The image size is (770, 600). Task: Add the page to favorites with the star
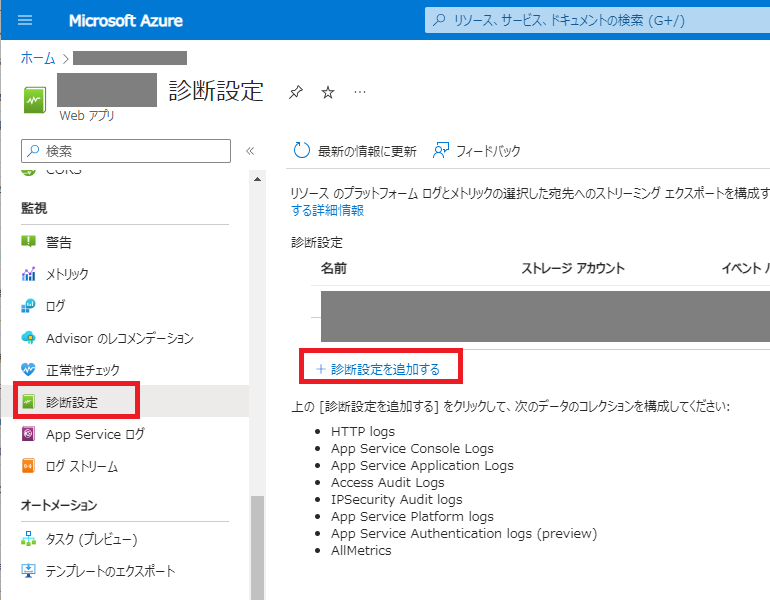[x=328, y=92]
